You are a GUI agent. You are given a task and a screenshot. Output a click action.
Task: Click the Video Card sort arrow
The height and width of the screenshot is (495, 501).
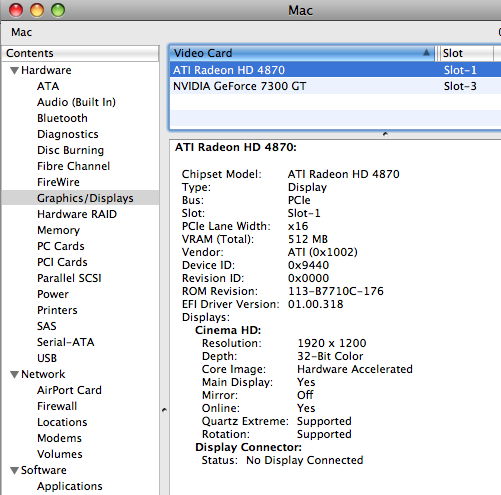[426, 53]
